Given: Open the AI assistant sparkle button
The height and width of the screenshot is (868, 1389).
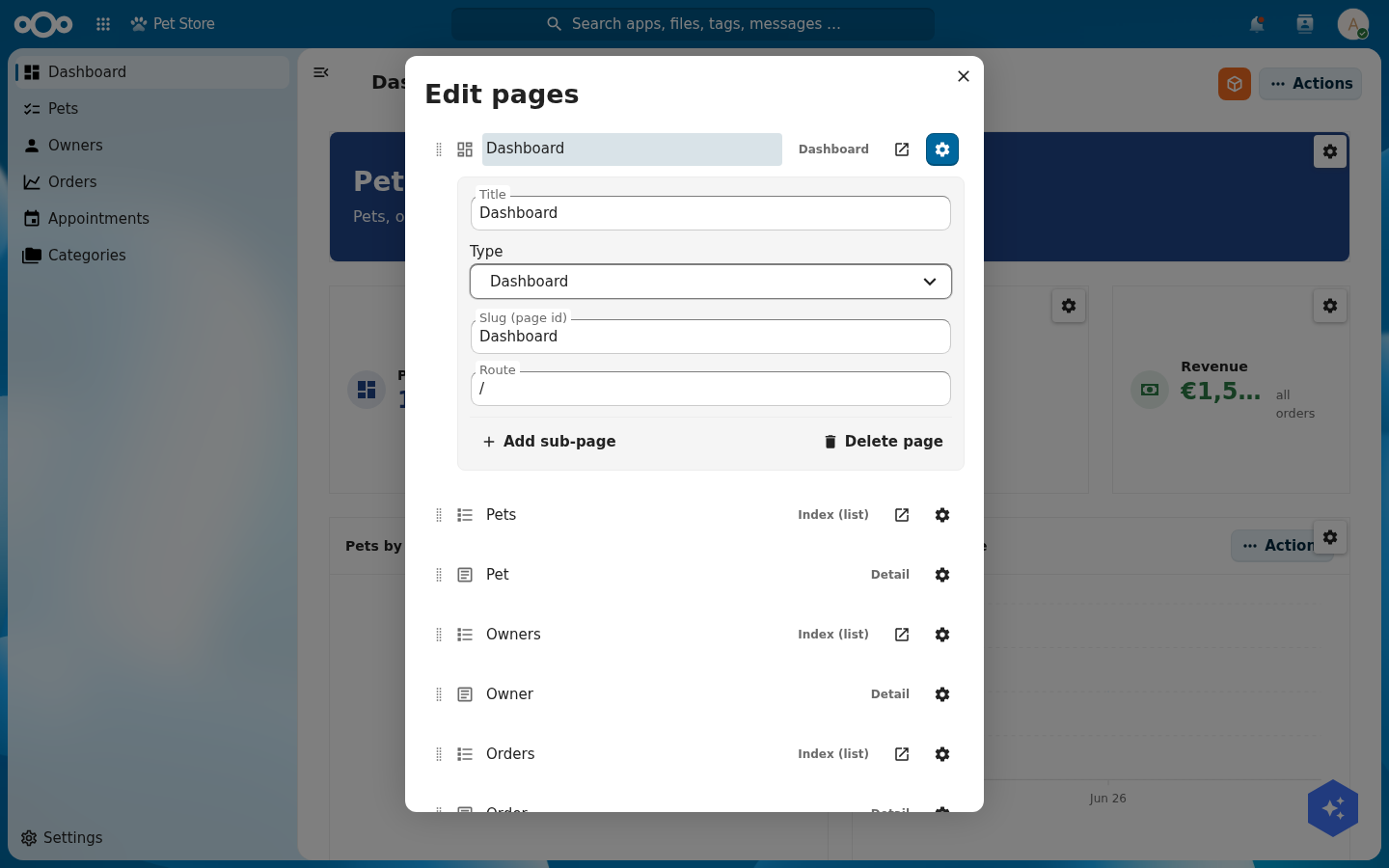Looking at the screenshot, I should pos(1333,808).
